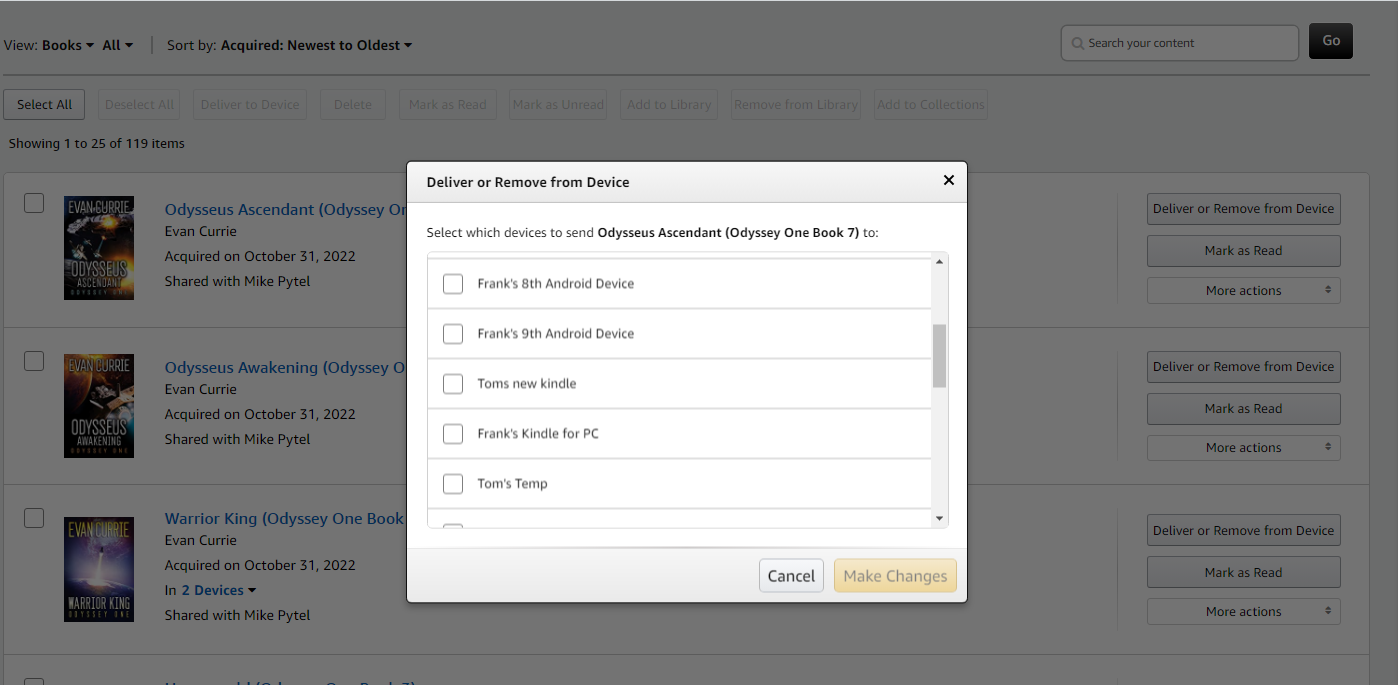Screen dimensions: 1398x685
Task: Click Deliver or Remove for Odysseus Ascendant
Action: [x=1243, y=209]
